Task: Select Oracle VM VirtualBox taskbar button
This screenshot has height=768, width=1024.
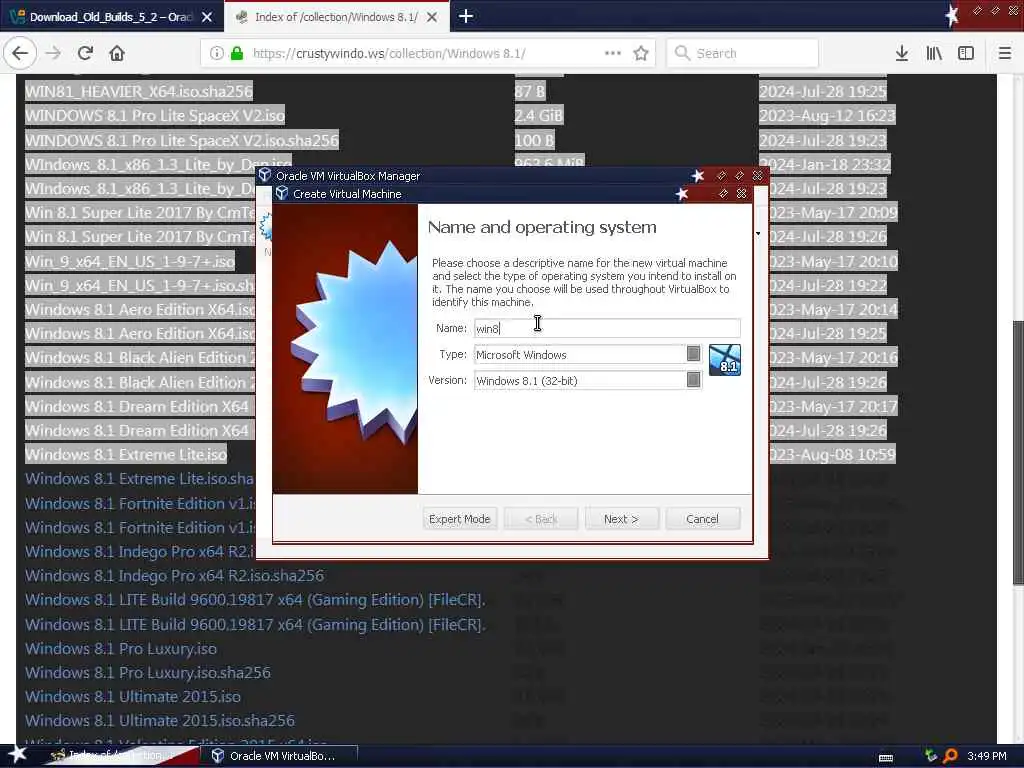Action: (x=281, y=756)
